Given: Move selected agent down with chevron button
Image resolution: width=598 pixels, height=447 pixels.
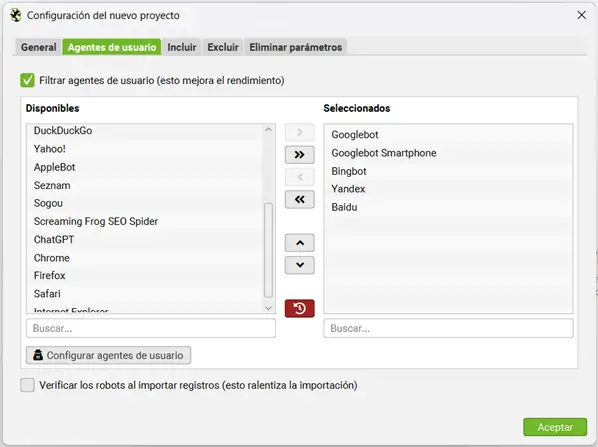Looking at the screenshot, I should [x=299, y=265].
